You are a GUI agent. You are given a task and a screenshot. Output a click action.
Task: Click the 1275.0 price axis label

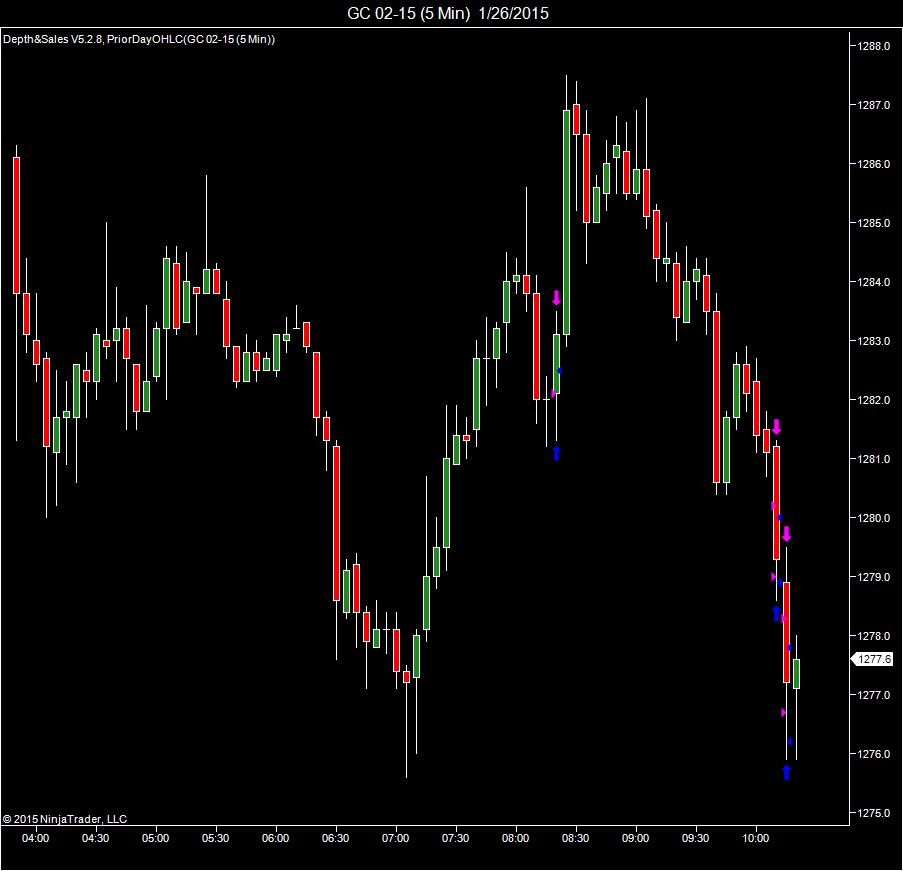[x=874, y=813]
